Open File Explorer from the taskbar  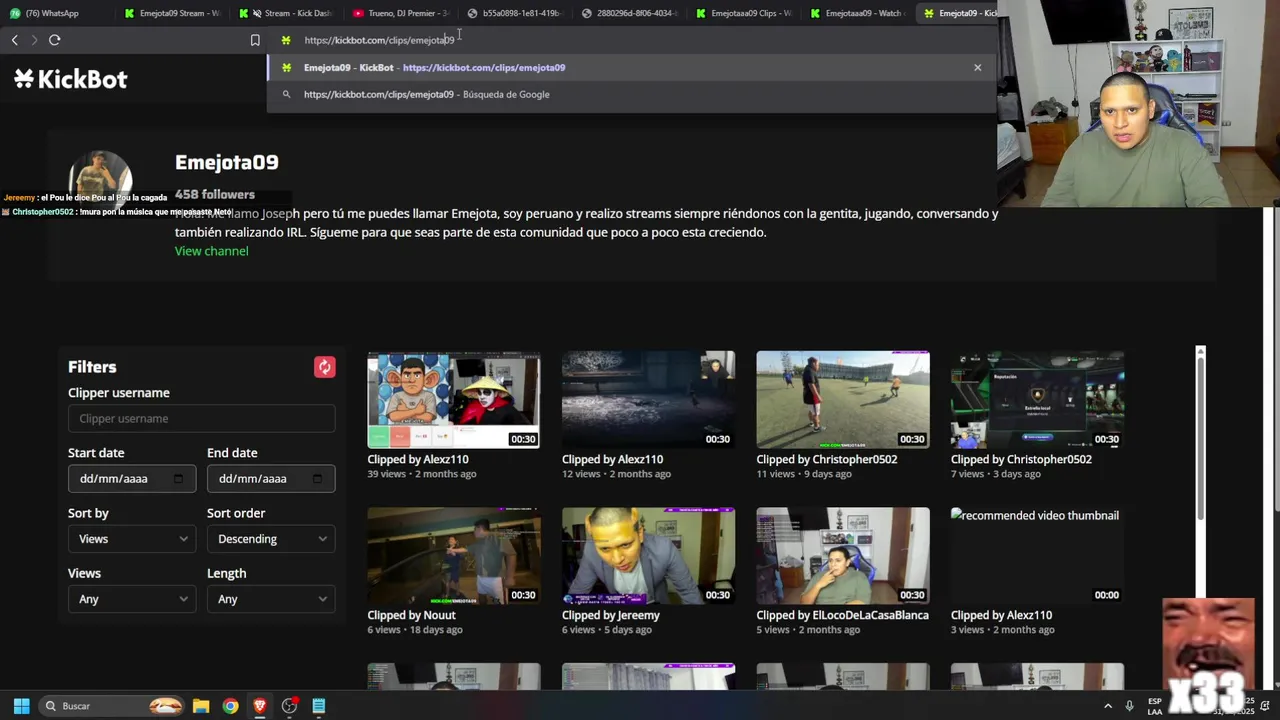(201, 706)
